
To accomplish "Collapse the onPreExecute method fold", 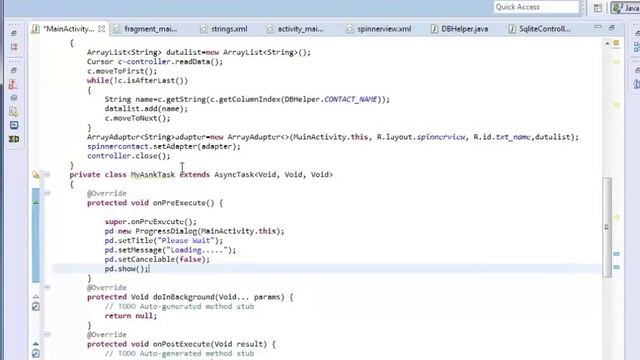I will point(47,193).
